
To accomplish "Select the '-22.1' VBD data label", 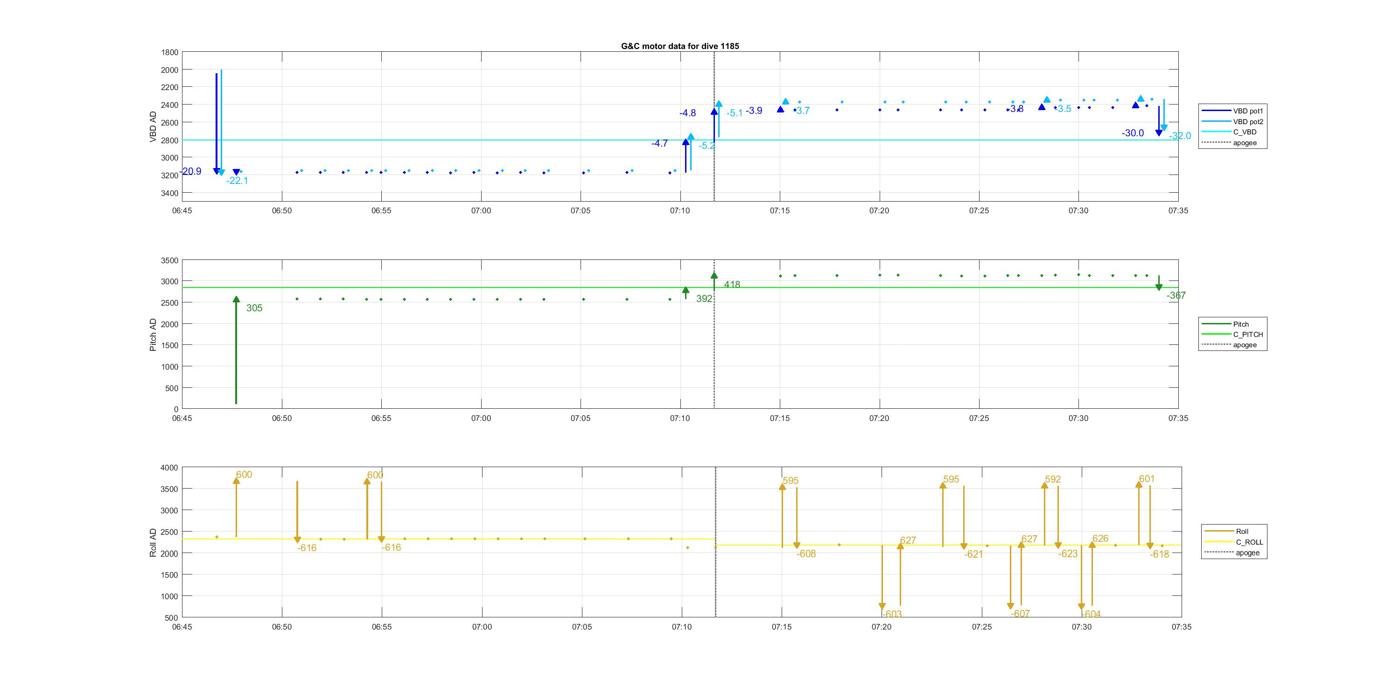I will 237,181.
